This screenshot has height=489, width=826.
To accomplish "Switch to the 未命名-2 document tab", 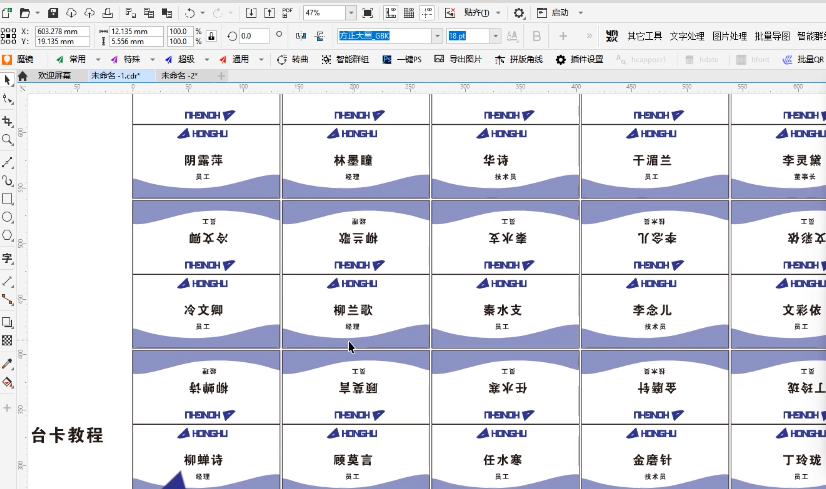I will click(180, 75).
